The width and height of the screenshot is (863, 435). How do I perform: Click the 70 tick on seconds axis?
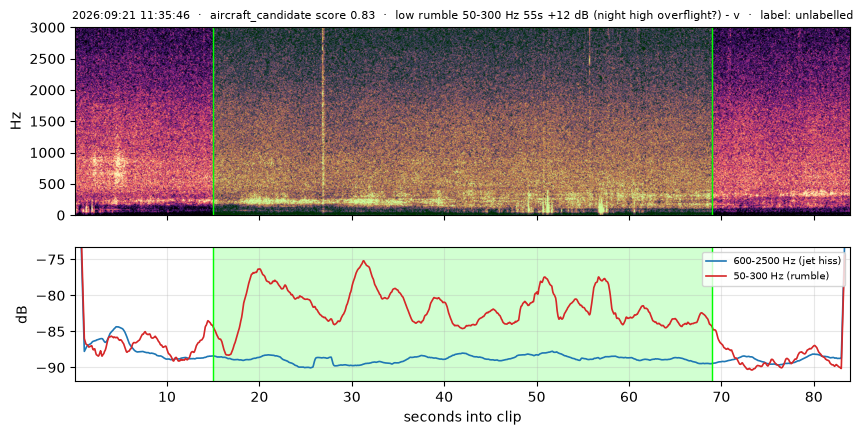[x=722, y=396]
